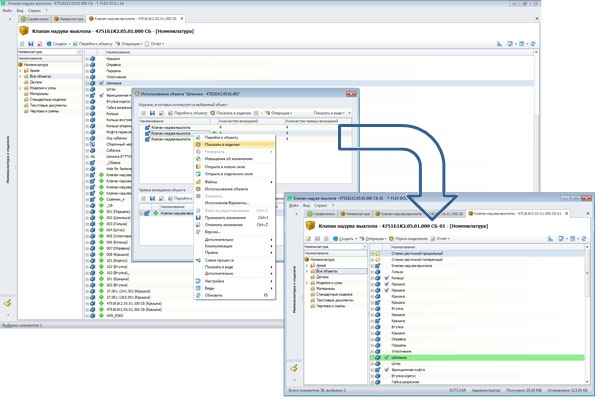This screenshot has height=400, width=600.
Task: Open the 'Файлы' submenu in the context menu
Action: pyautogui.click(x=213, y=181)
